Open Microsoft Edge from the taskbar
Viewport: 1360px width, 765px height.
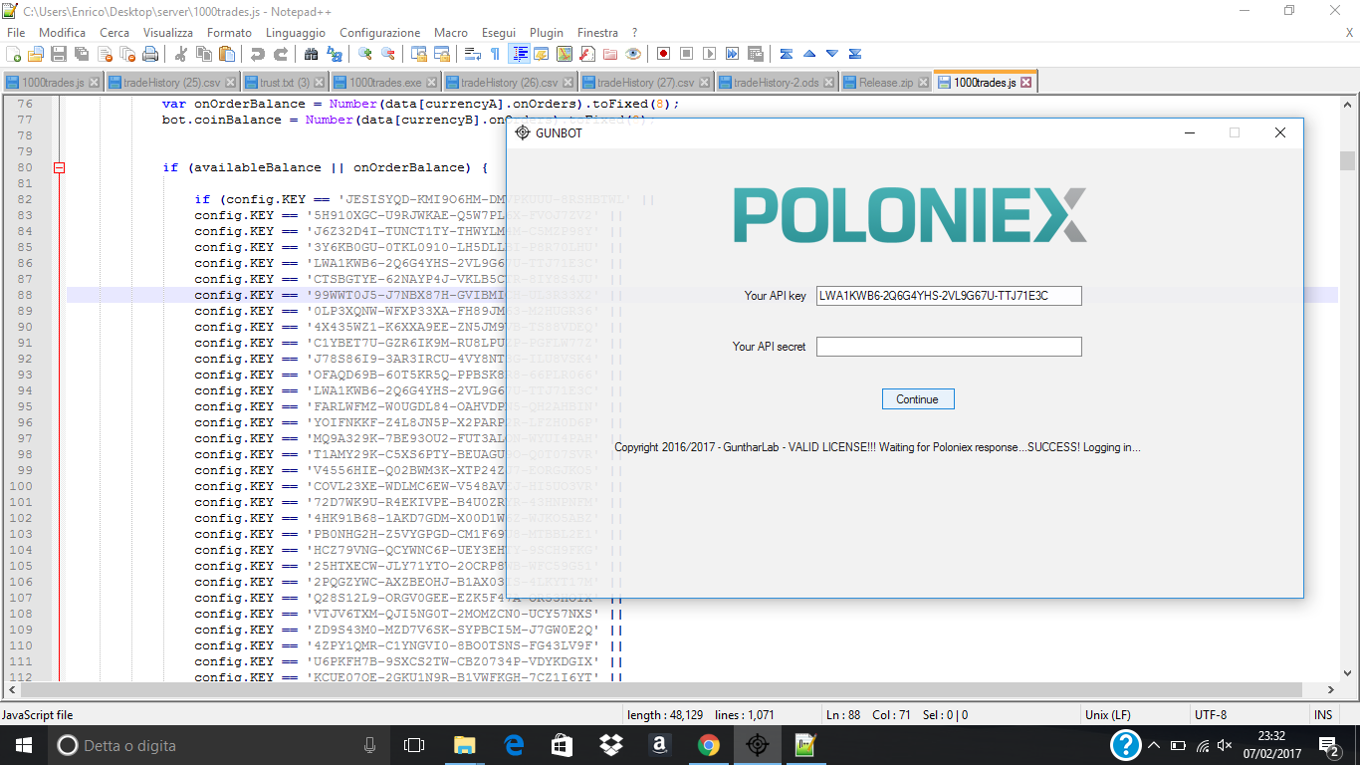(514, 745)
